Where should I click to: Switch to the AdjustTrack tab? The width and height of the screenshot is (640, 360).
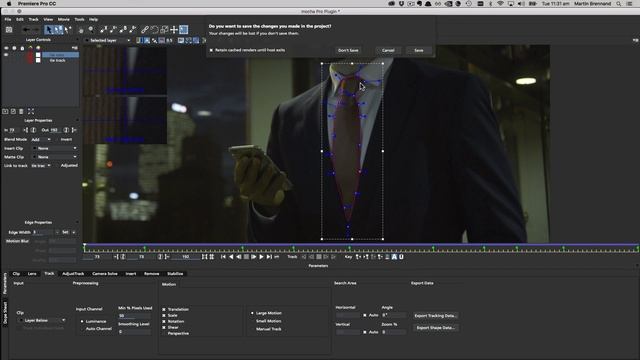coord(73,273)
